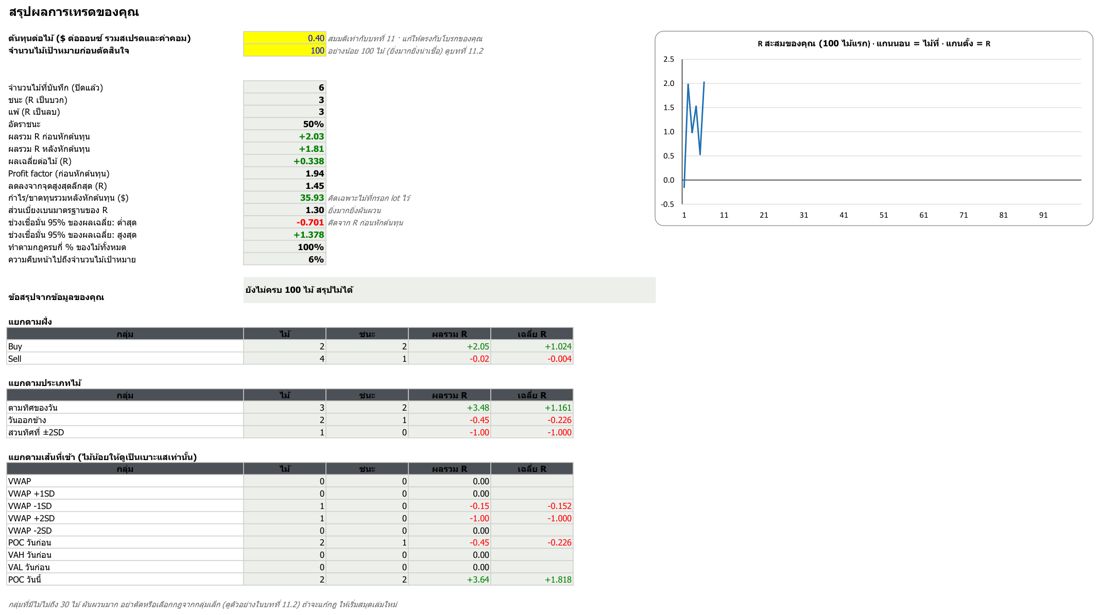Click the net profit value 35.93
This screenshot has height=615, width=1100.
284,198
